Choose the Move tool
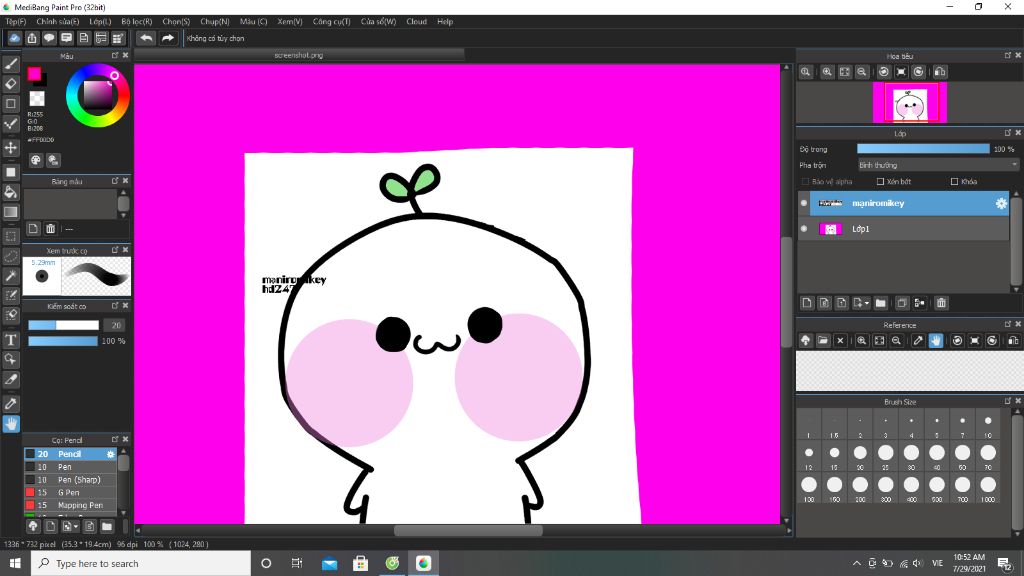The width and height of the screenshot is (1024, 576). click(11, 147)
